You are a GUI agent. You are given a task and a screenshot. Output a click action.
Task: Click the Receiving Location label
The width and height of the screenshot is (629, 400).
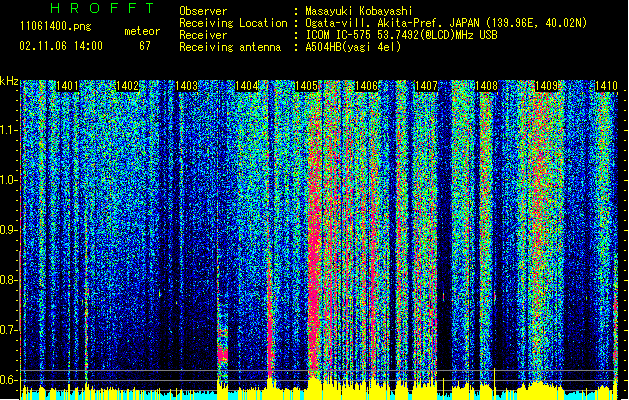point(233,23)
